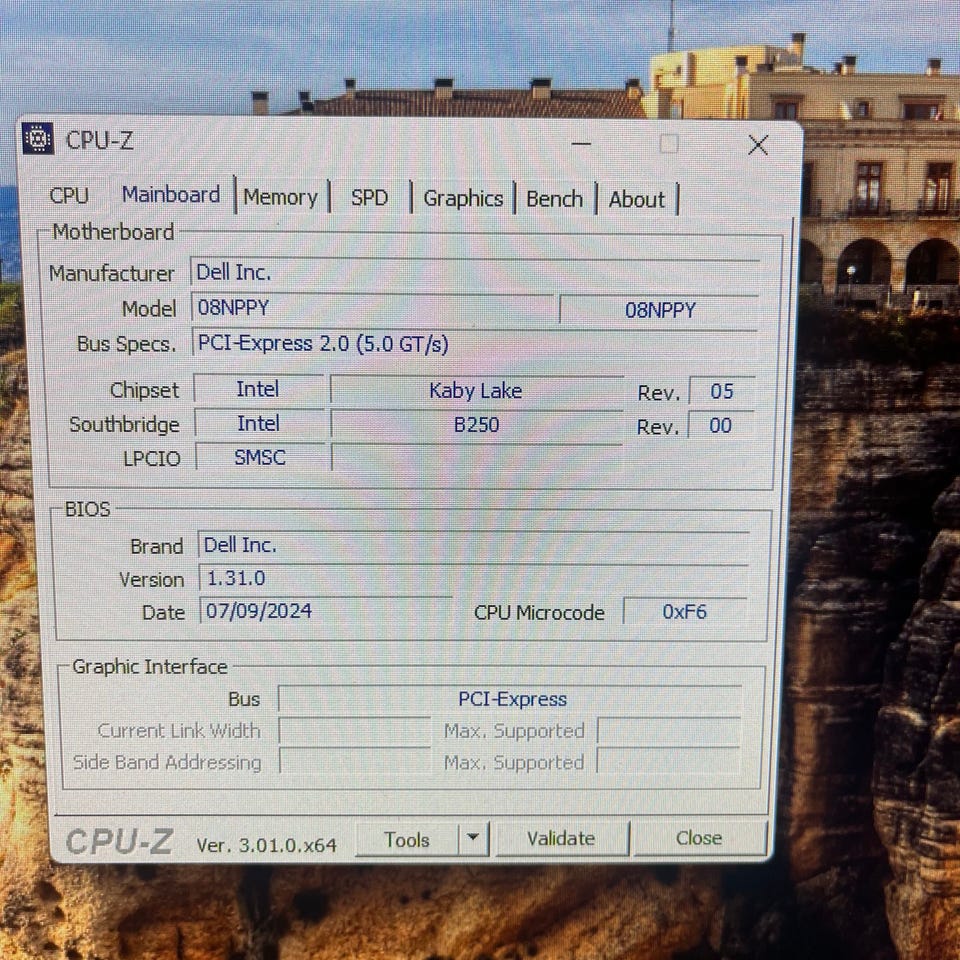Click the LPCIO SMSC field

[260, 457]
